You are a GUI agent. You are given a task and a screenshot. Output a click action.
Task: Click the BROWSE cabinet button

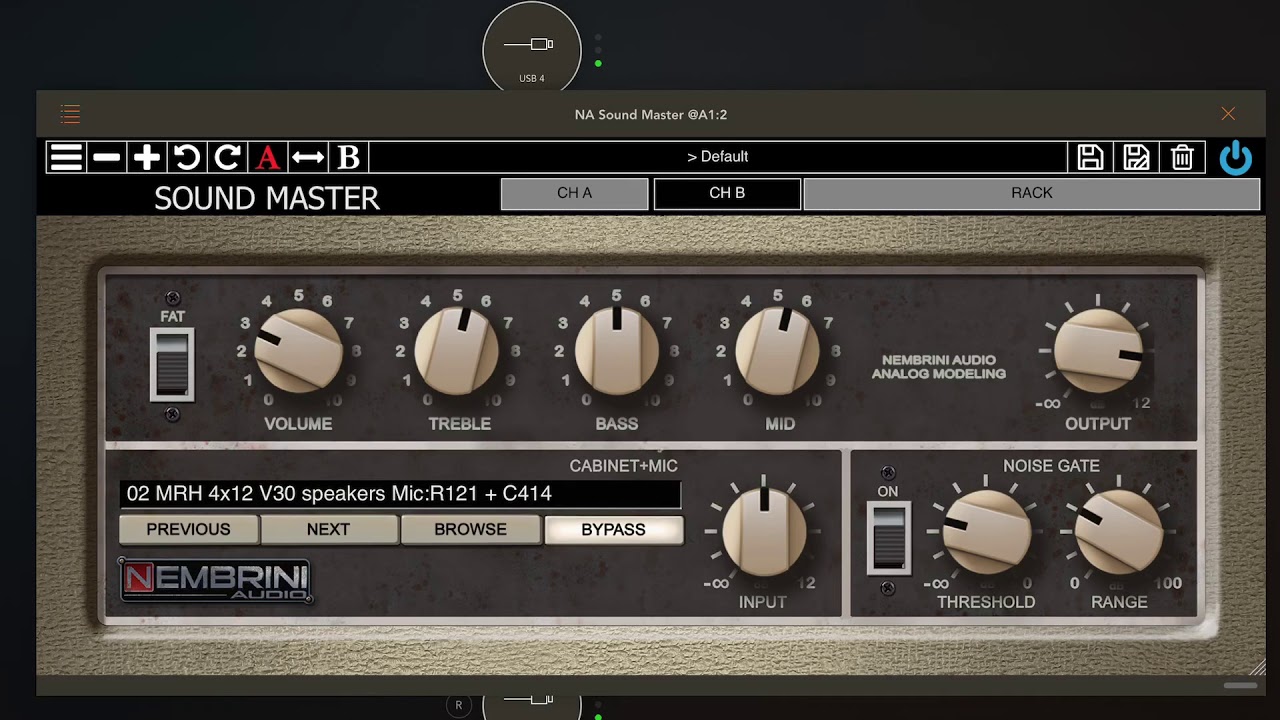[470, 530]
